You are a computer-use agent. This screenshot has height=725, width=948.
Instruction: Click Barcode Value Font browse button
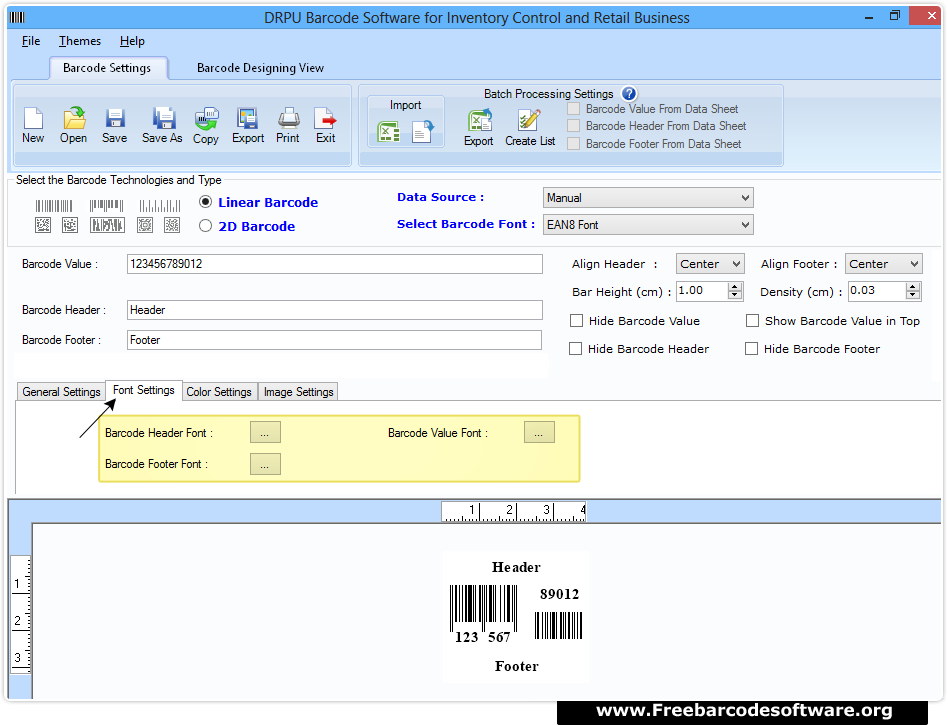539,433
